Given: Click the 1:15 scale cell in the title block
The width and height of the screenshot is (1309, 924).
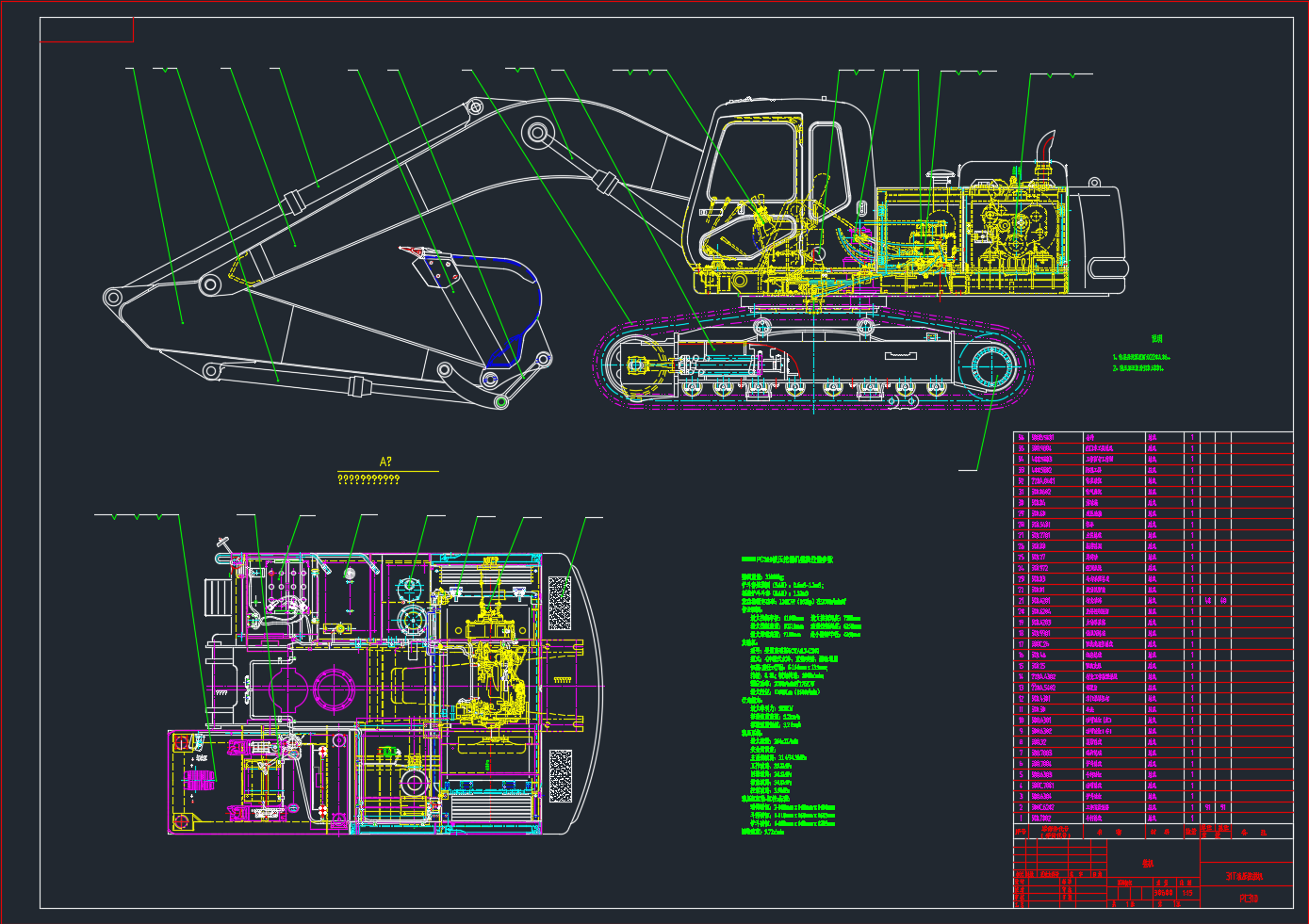Looking at the screenshot, I should pyautogui.click(x=1187, y=893).
